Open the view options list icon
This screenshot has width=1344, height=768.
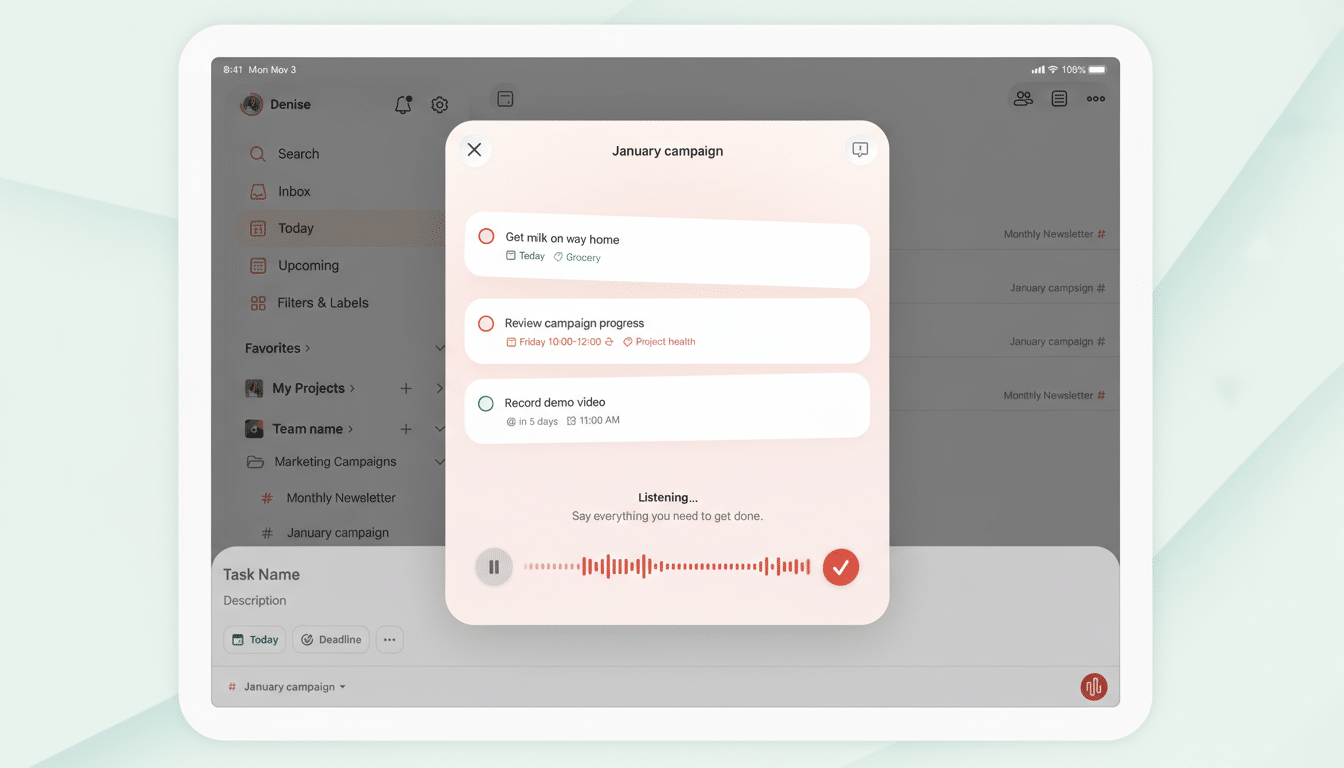[x=1059, y=98]
